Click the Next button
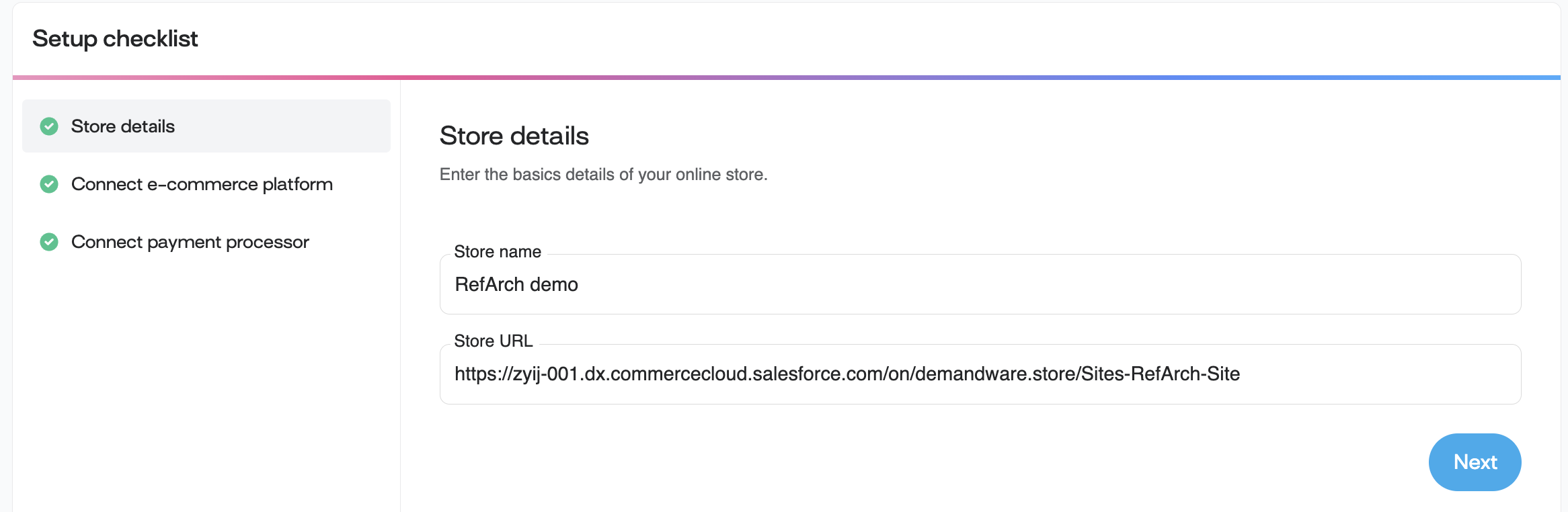This screenshot has height=512, width=1568. point(1475,462)
